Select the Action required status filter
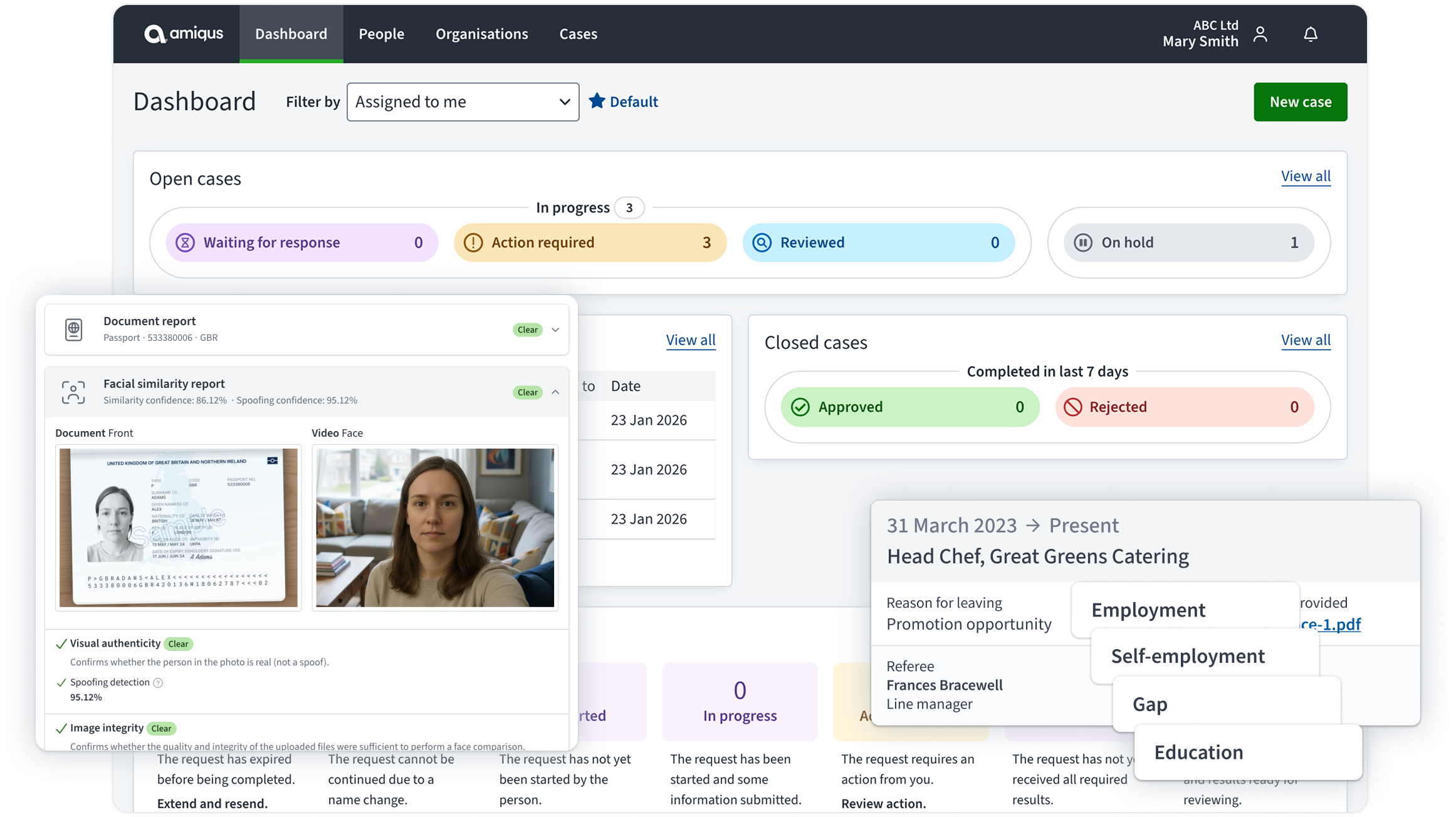Screen dimensions: 1456x817 tap(590, 242)
